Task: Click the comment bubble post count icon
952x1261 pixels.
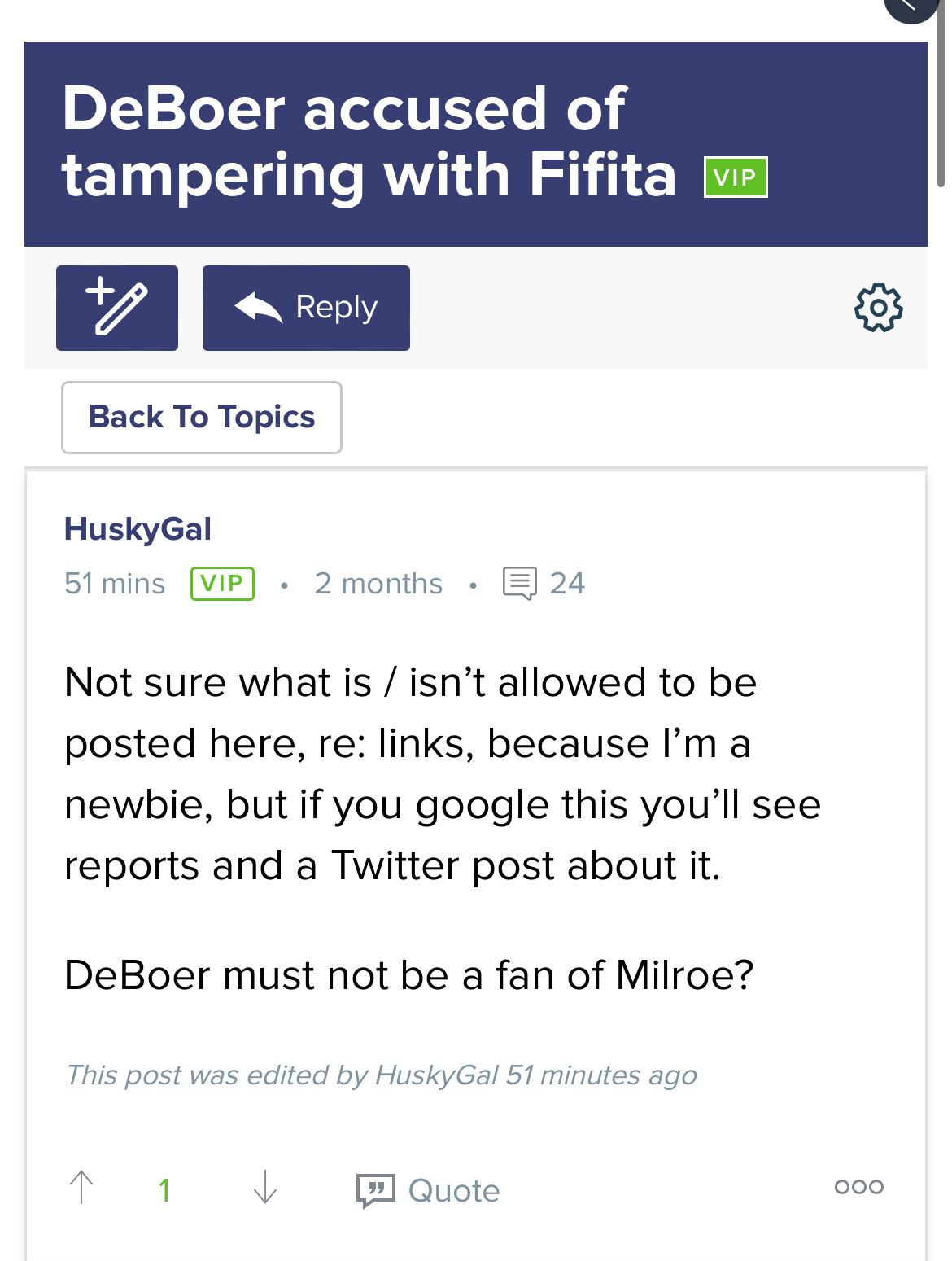Action: coord(520,583)
